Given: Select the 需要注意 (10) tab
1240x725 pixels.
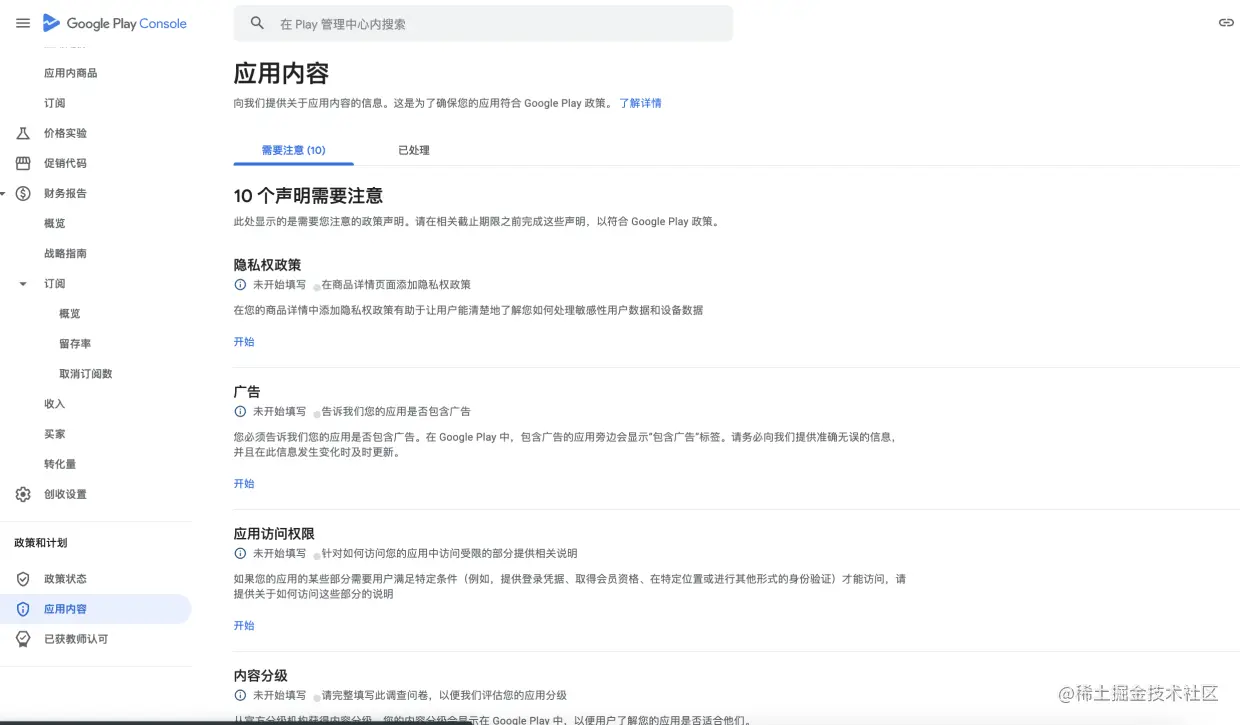Looking at the screenshot, I should (293, 150).
